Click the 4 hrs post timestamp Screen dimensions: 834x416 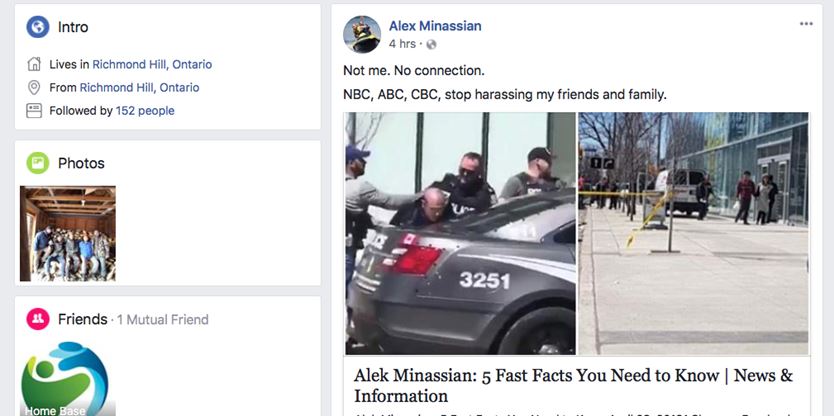402,44
